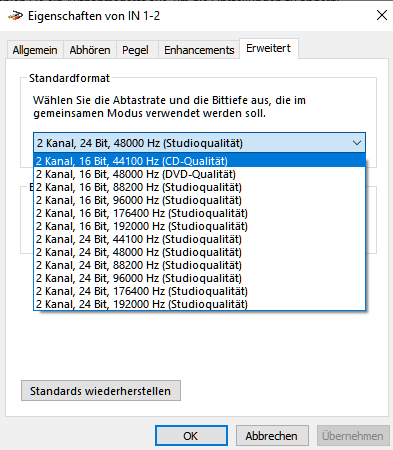Screen dimensions: 393x450
Task: Click the audio device icon in title bar
Action: (x=15, y=16)
